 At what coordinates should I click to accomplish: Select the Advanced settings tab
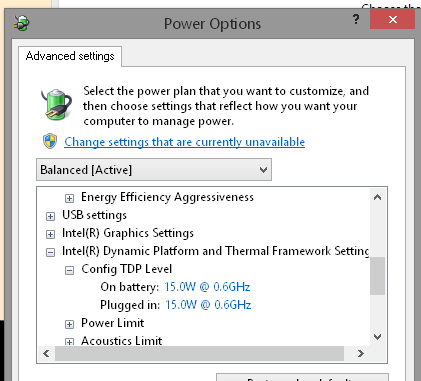point(70,56)
